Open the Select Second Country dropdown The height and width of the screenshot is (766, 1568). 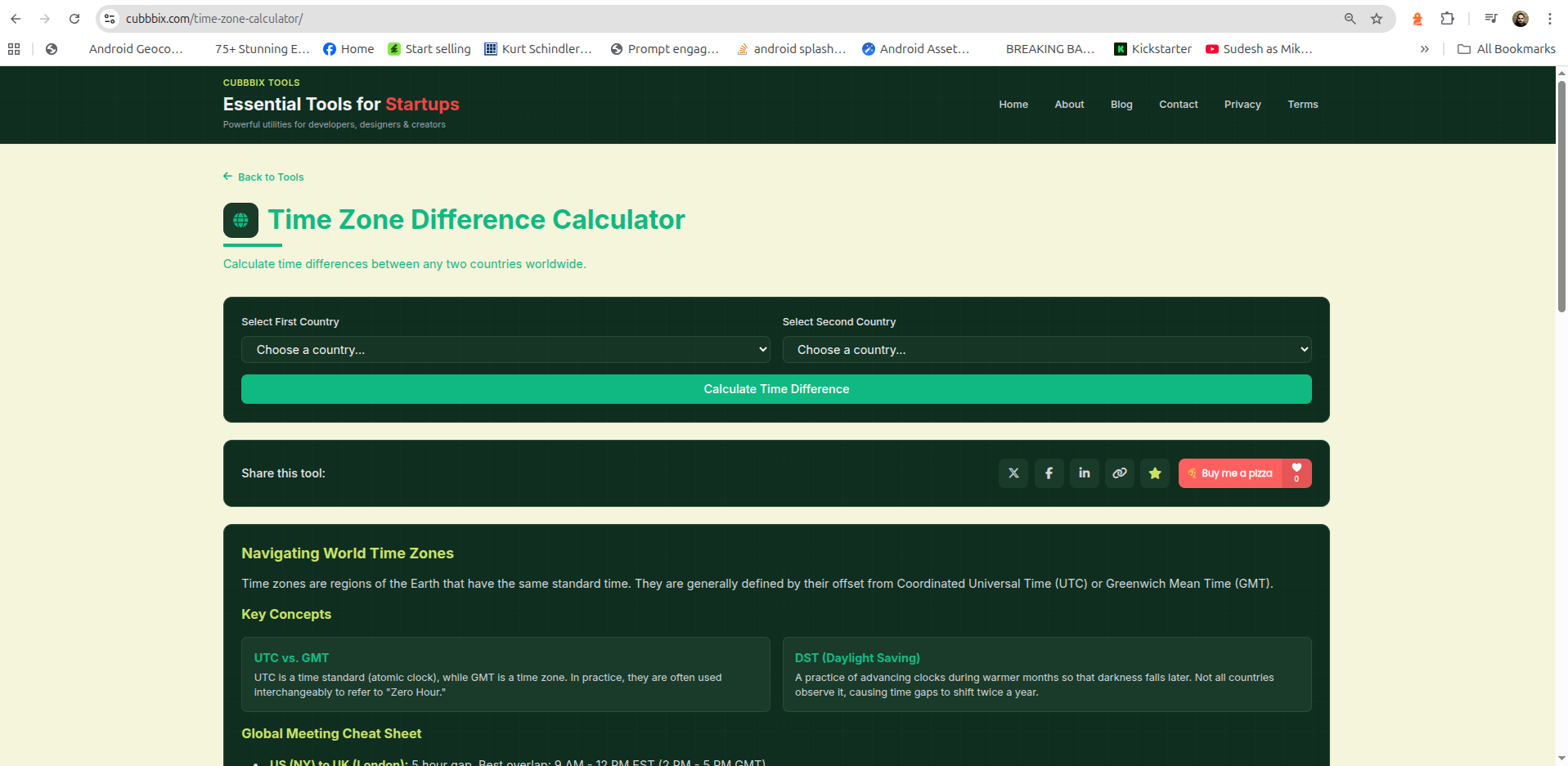coord(1047,349)
